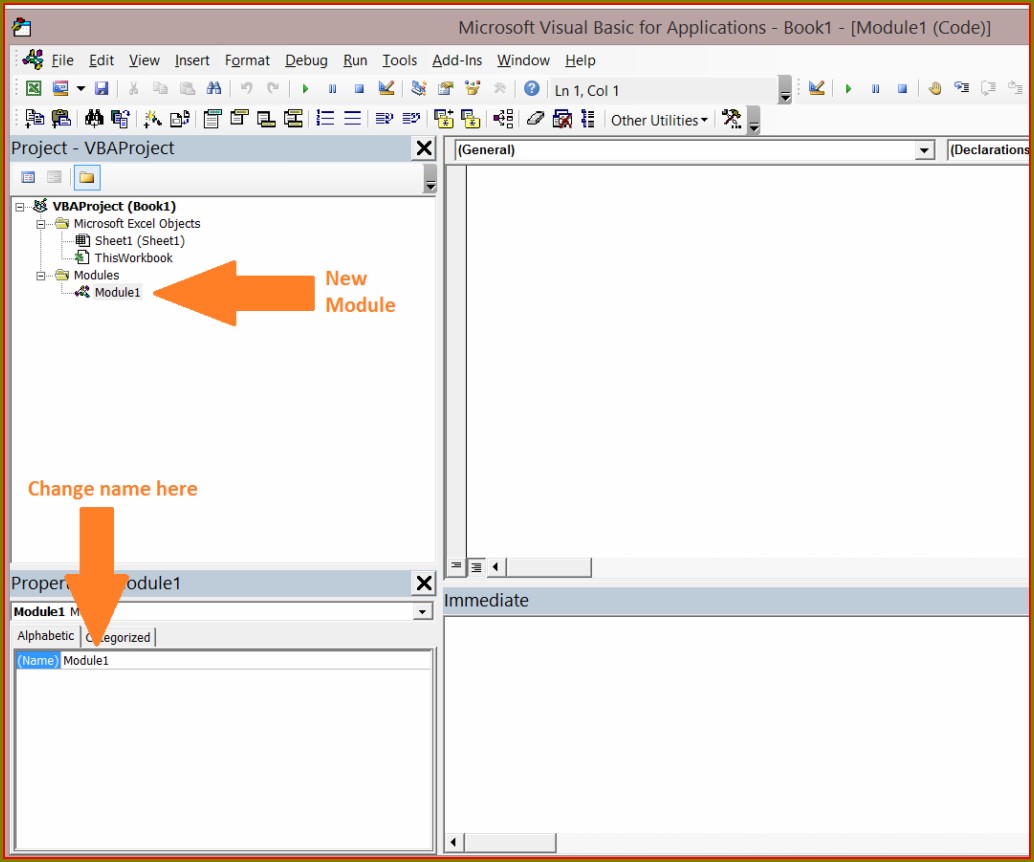Click the View Object icon in Project panel
Viewport: 1034px width, 862px height.
(54, 177)
